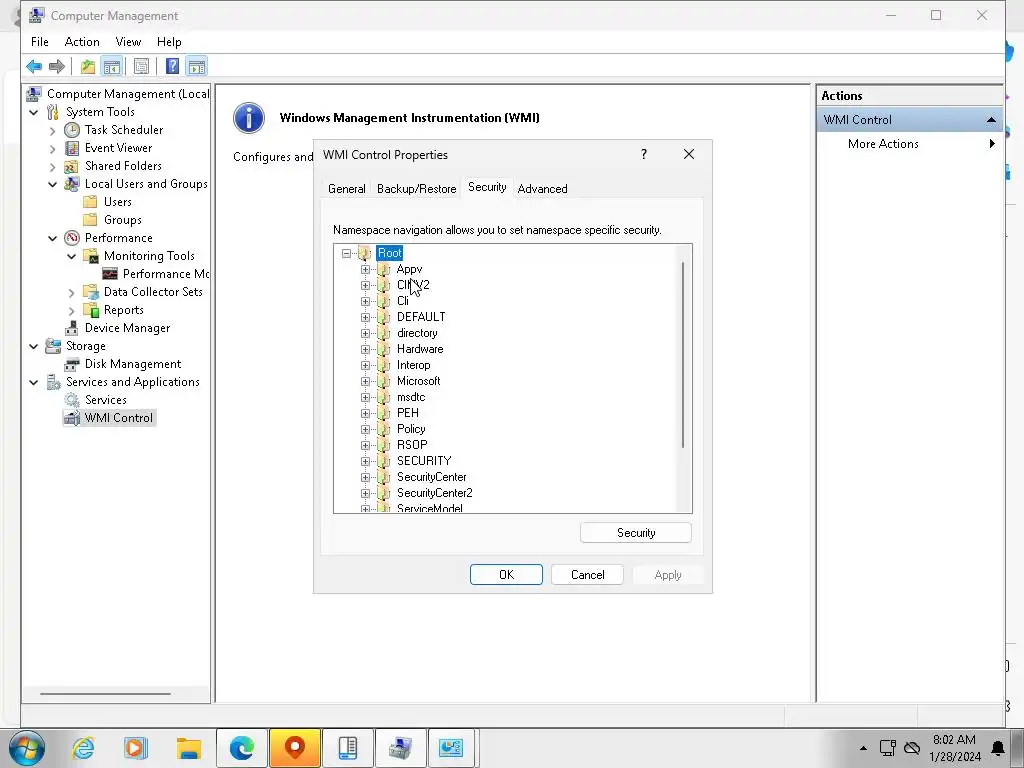Select the Interop namespace
Image resolution: width=1024 pixels, height=768 pixels.
pyautogui.click(x=413, y=365)
